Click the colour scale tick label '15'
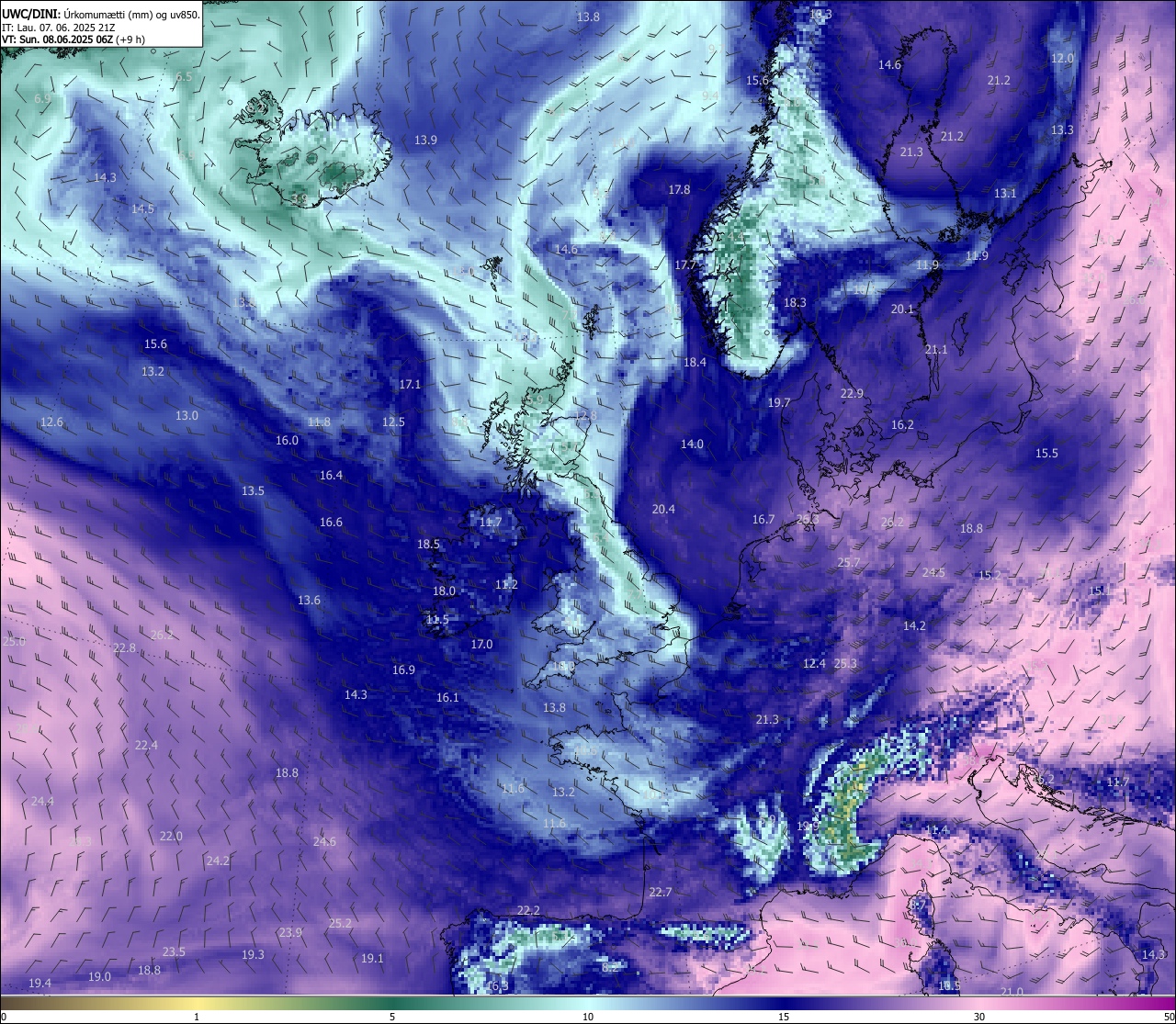This screenshot has width=1176, height=1024. [784, 1017]
